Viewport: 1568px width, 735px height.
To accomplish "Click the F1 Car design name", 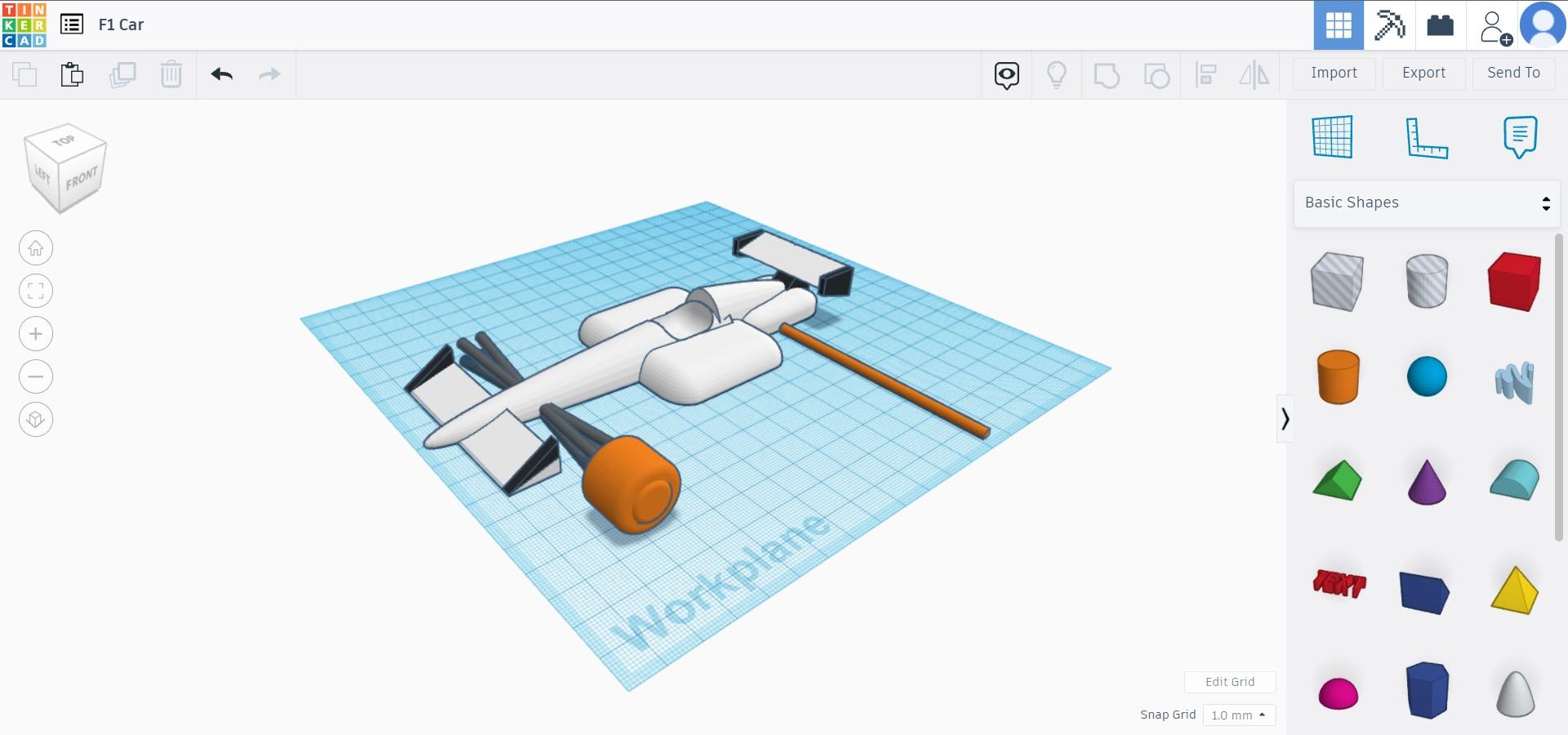I will tap(121, 25).
